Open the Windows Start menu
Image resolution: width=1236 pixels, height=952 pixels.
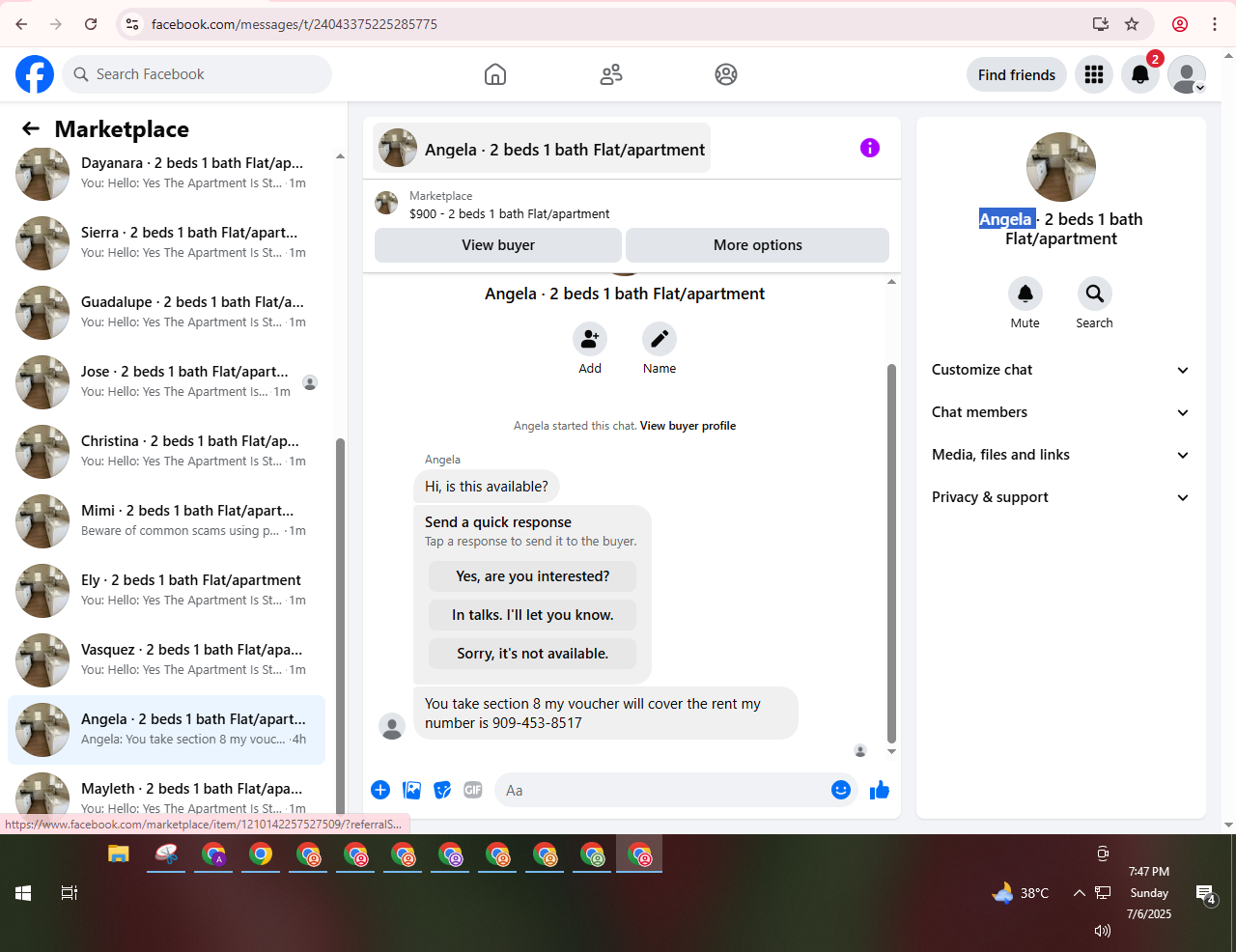(x=23, y=893)
